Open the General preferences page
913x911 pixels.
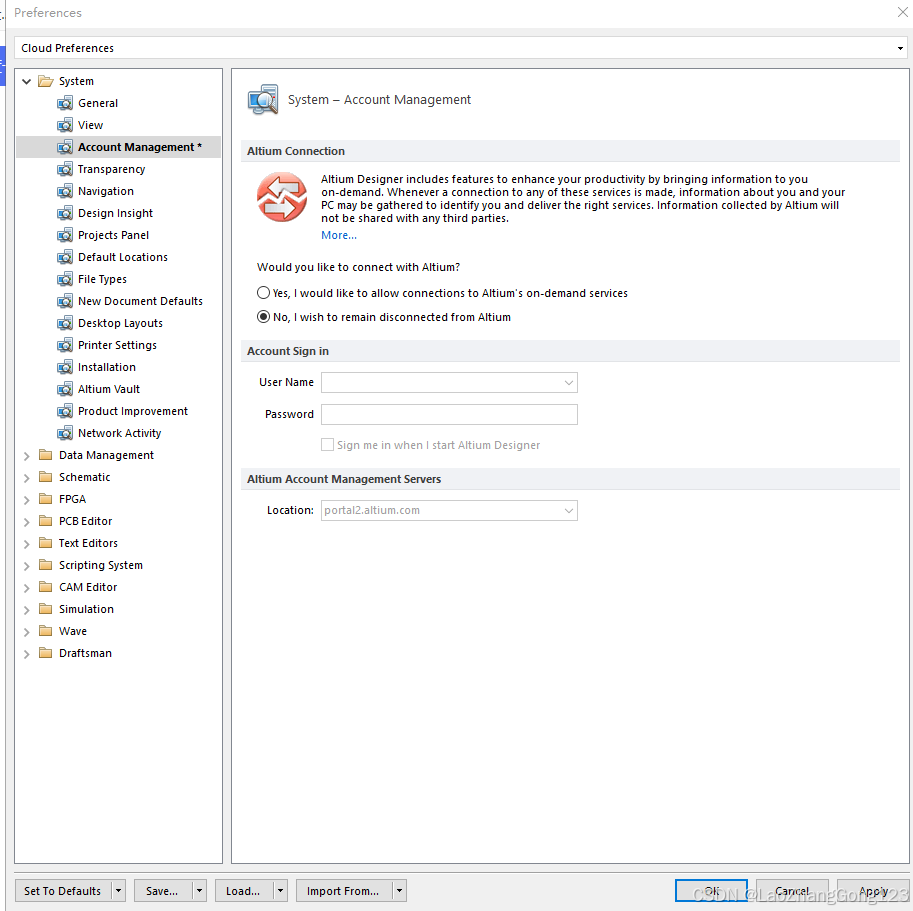point(98,103)
